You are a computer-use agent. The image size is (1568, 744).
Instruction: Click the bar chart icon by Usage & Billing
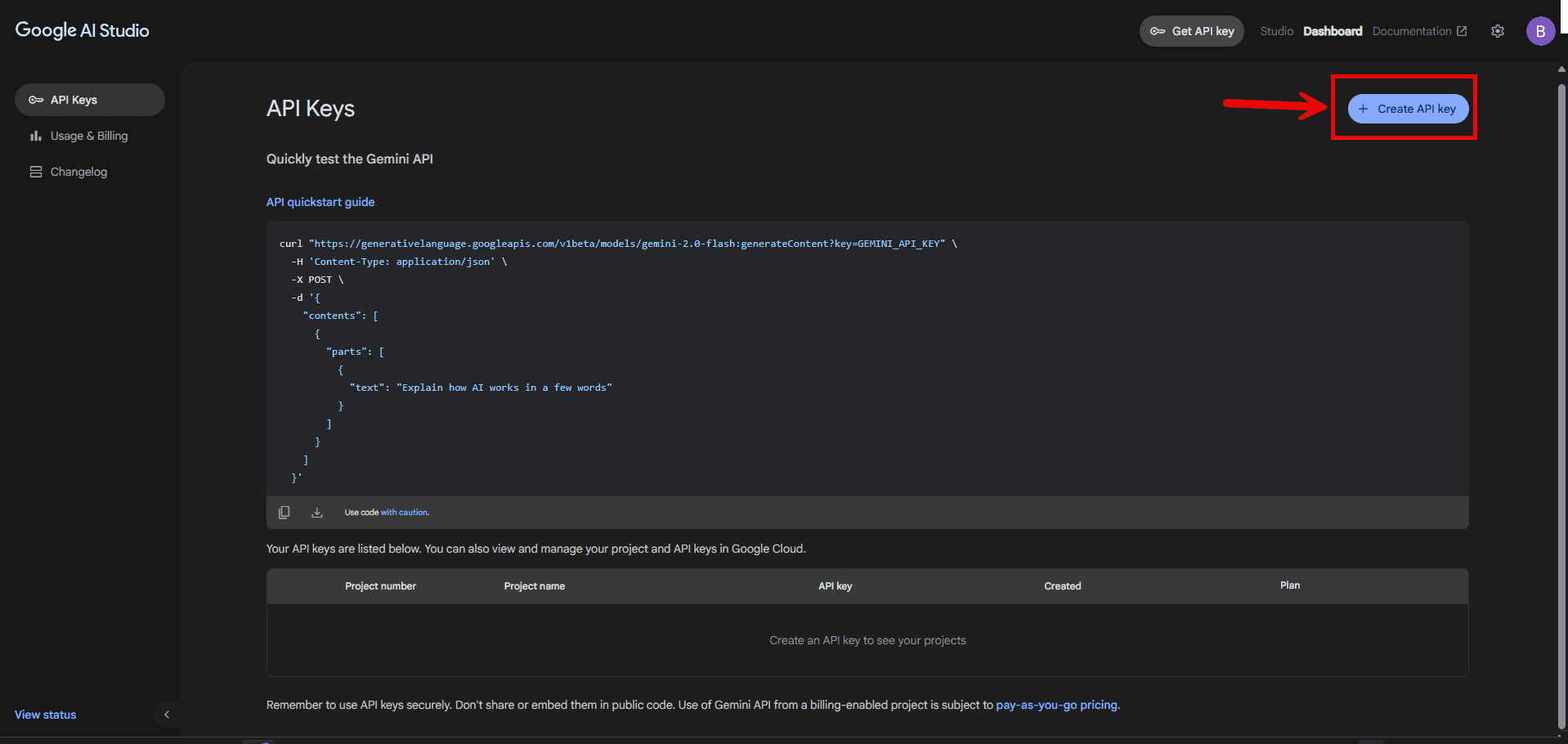(x=36, y=136)
